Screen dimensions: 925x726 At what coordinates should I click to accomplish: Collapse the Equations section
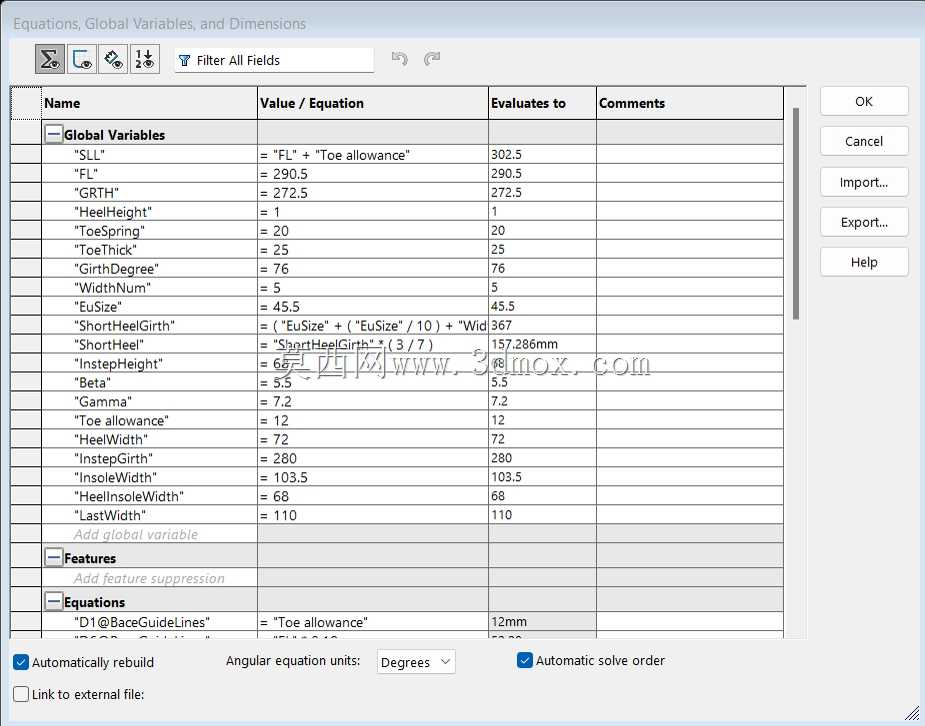(53, 602)
